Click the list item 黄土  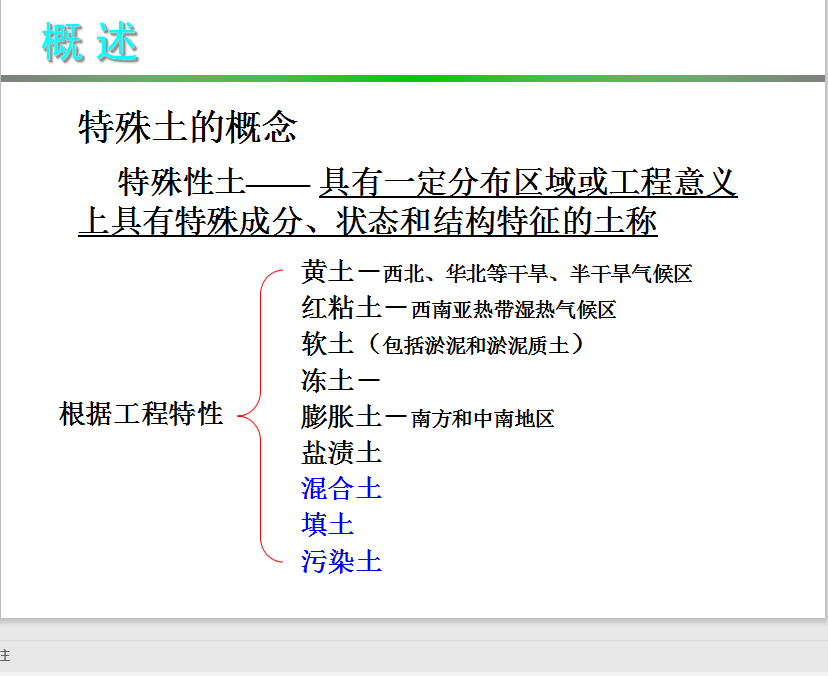click(x=327, y=272)
